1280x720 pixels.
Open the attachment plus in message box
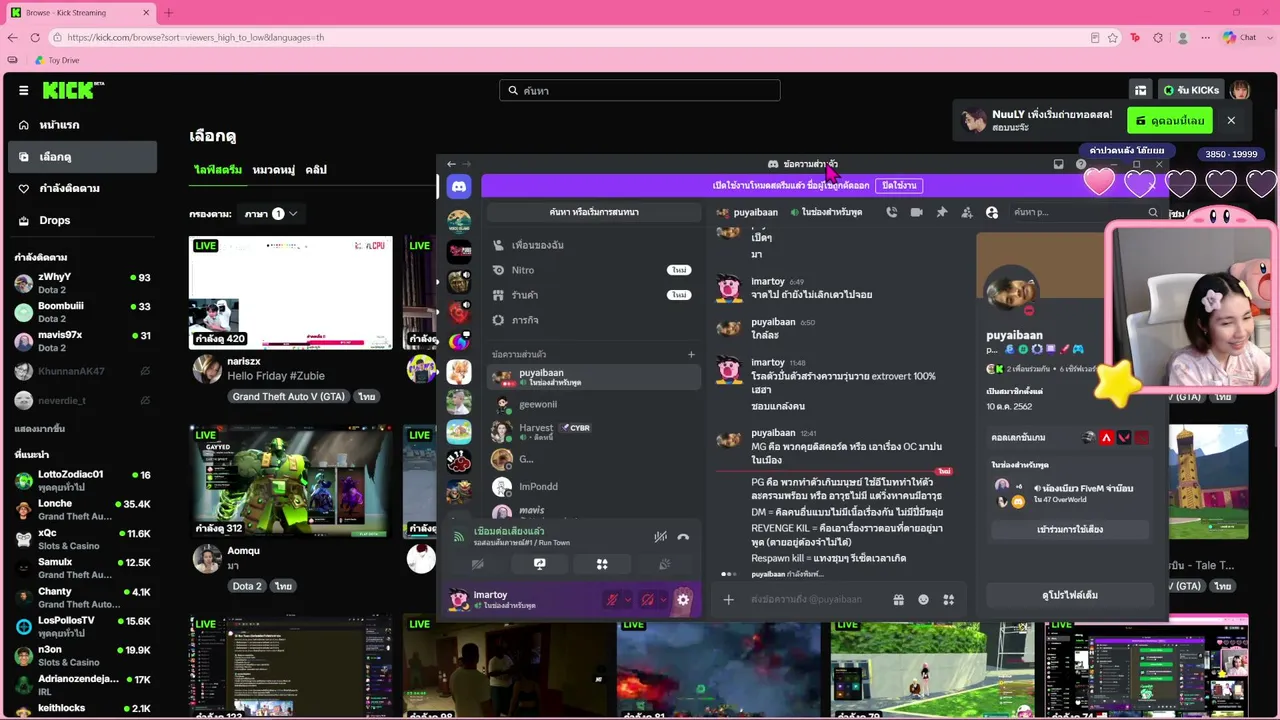pyautogui.click(x=728, y=600)
